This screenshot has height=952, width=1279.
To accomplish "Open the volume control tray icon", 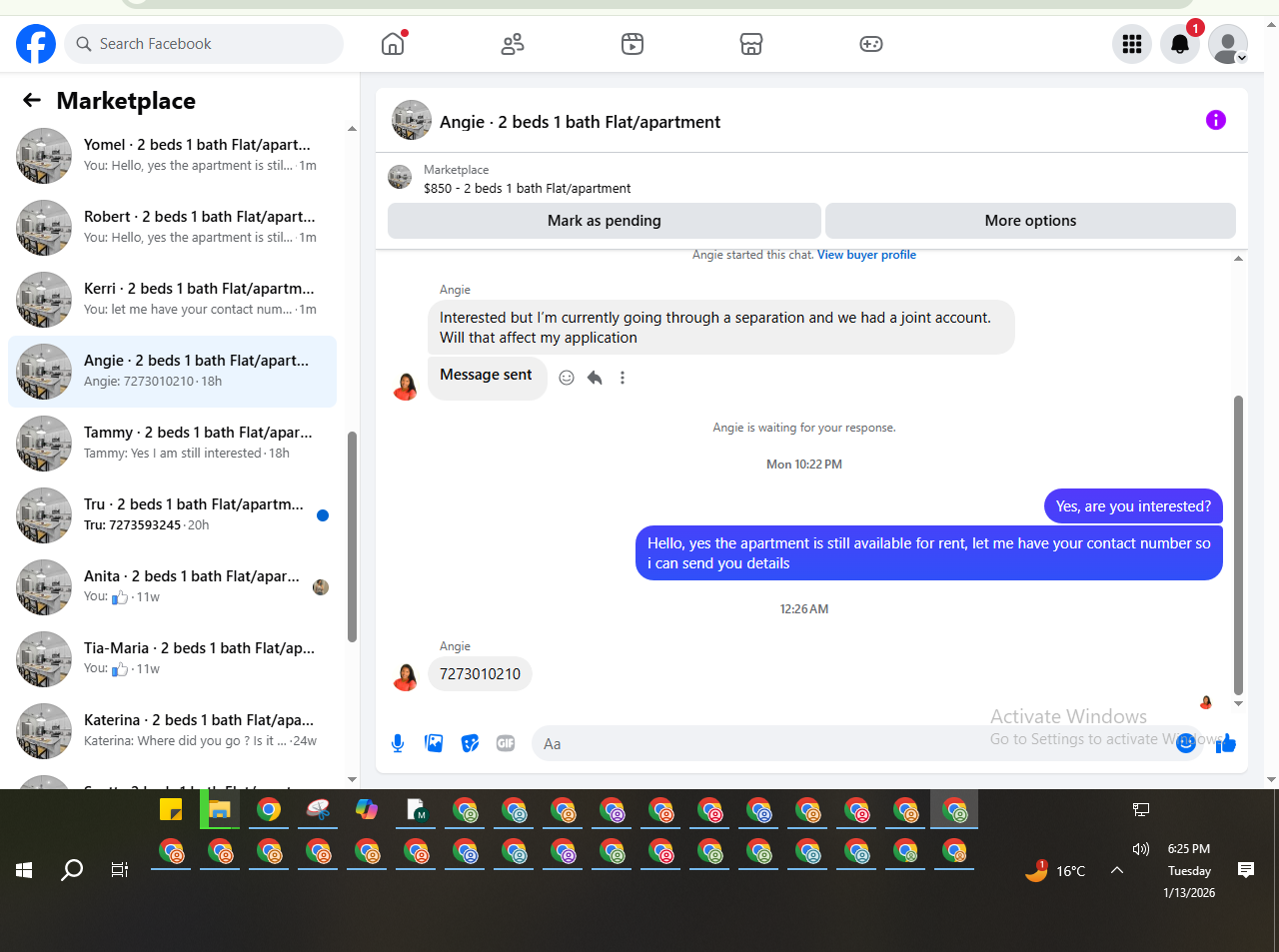I will pyautogui.click(x=1141, y=849).
